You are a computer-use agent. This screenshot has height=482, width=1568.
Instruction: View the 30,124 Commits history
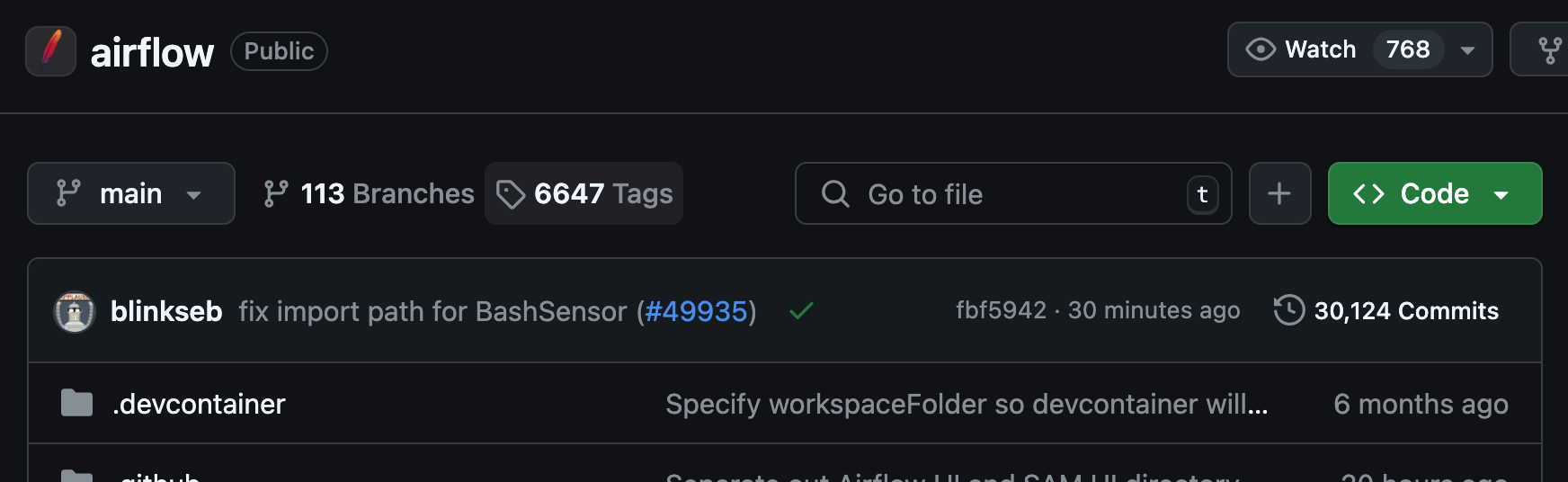[1405, 311]
